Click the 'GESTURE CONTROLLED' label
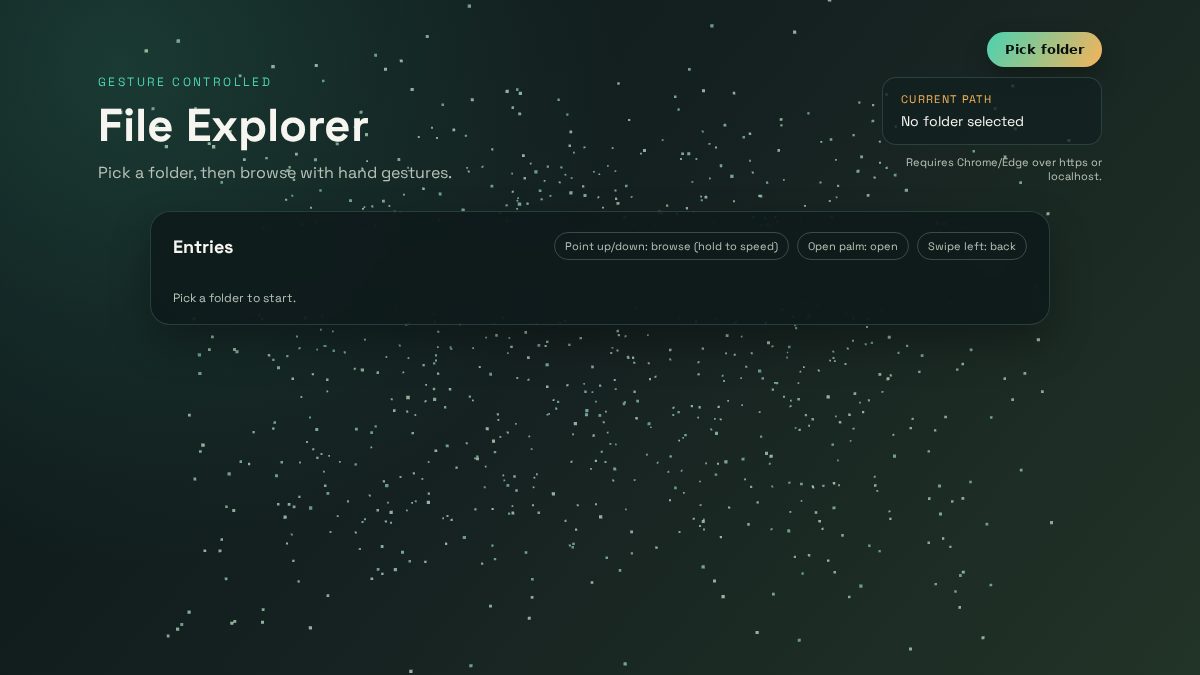 click(185, 82)
